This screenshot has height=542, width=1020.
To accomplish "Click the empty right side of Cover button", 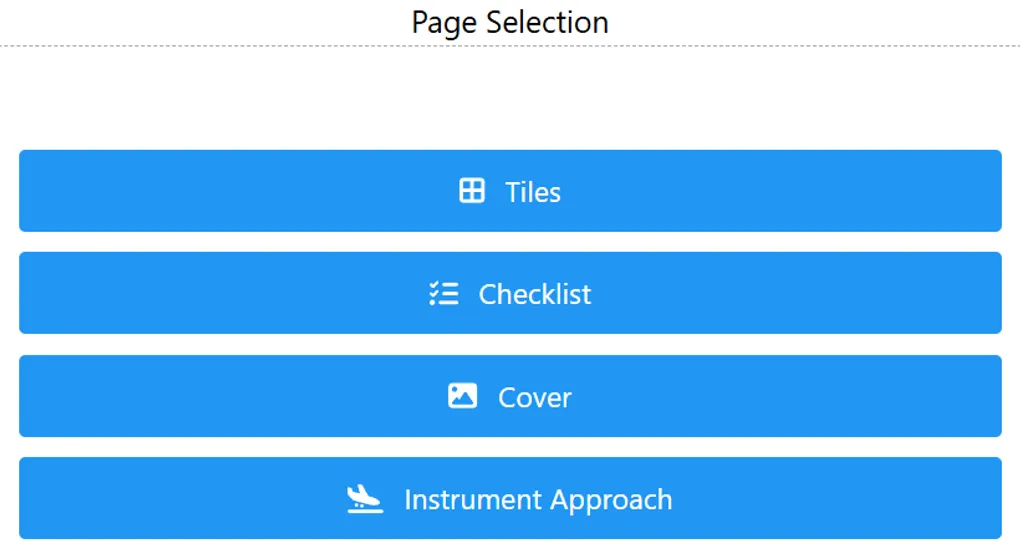I will tap(850, 396).
